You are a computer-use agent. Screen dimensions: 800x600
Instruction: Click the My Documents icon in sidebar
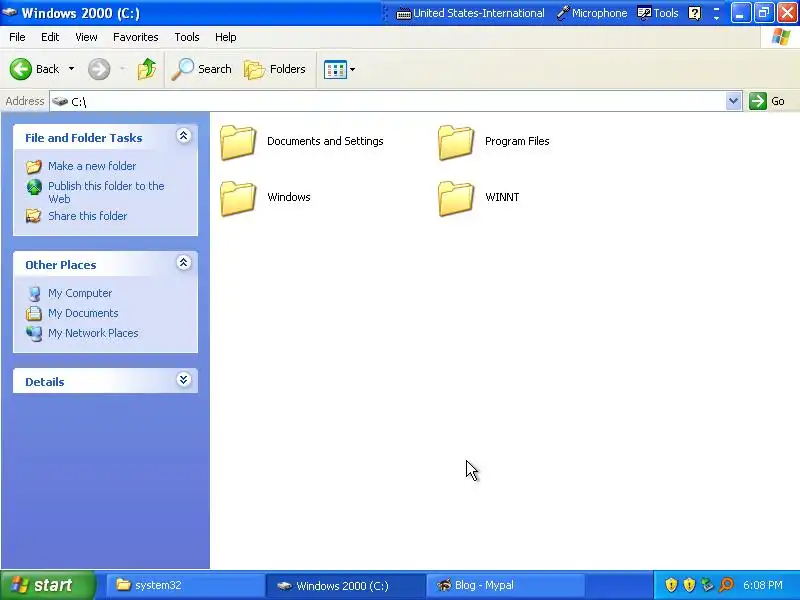[x=34, y=313]
